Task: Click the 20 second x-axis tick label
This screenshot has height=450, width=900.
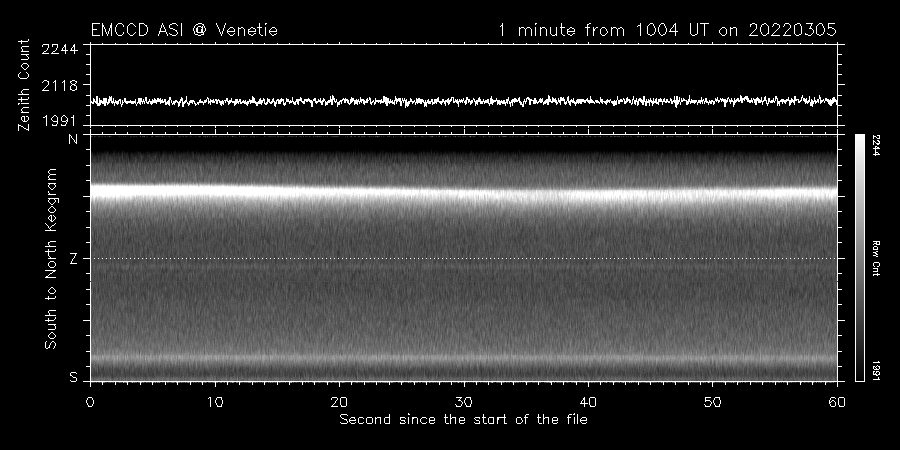Action: coord(339,402)
